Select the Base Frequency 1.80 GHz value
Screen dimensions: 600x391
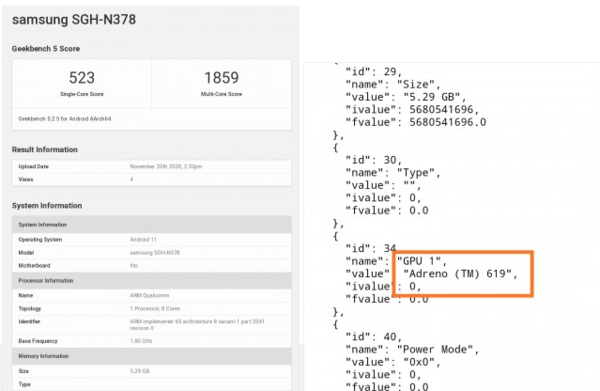[141, 341]
